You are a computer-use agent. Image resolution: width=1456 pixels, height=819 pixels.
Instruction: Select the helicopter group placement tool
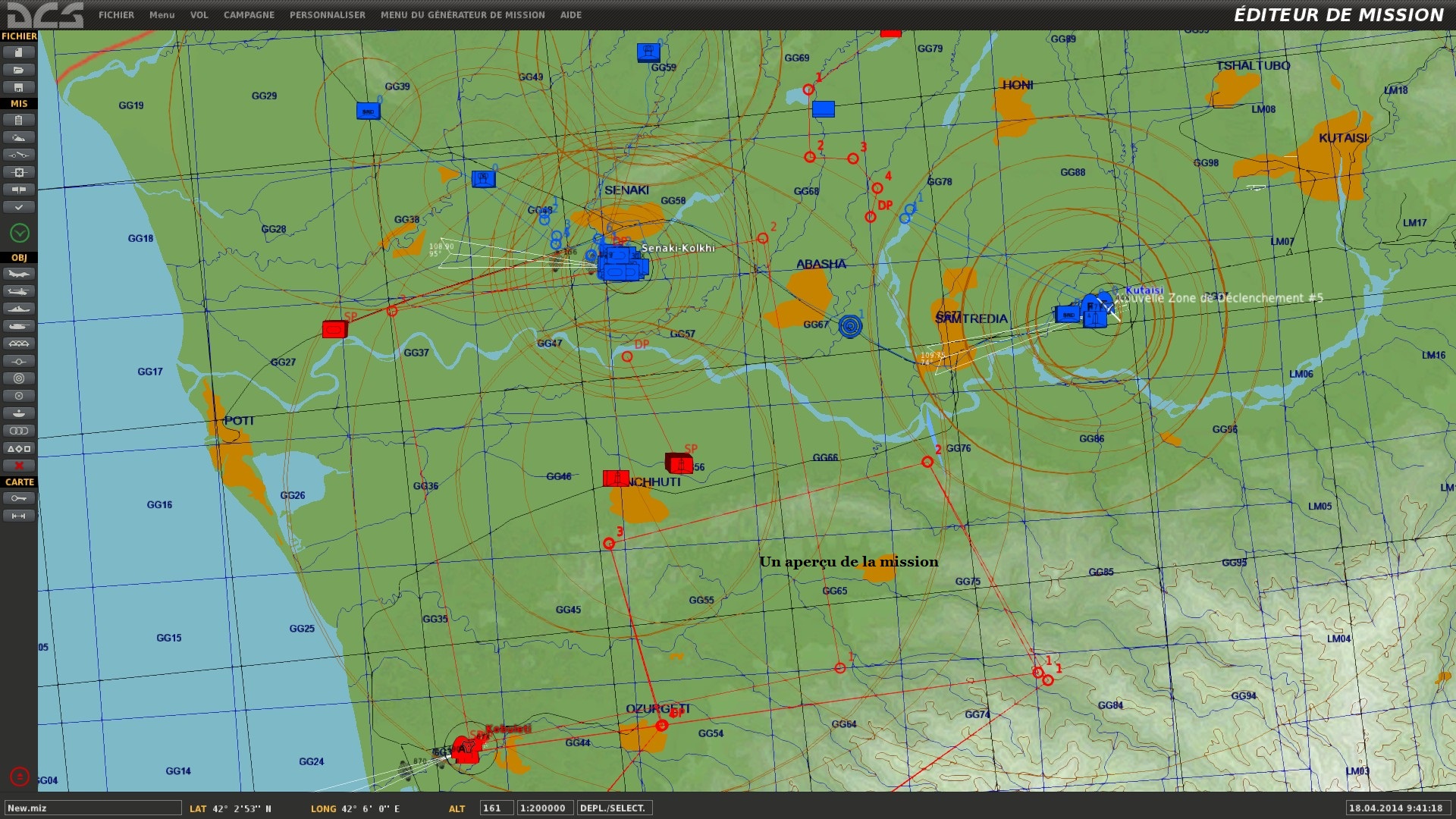[x=19, y=291]
